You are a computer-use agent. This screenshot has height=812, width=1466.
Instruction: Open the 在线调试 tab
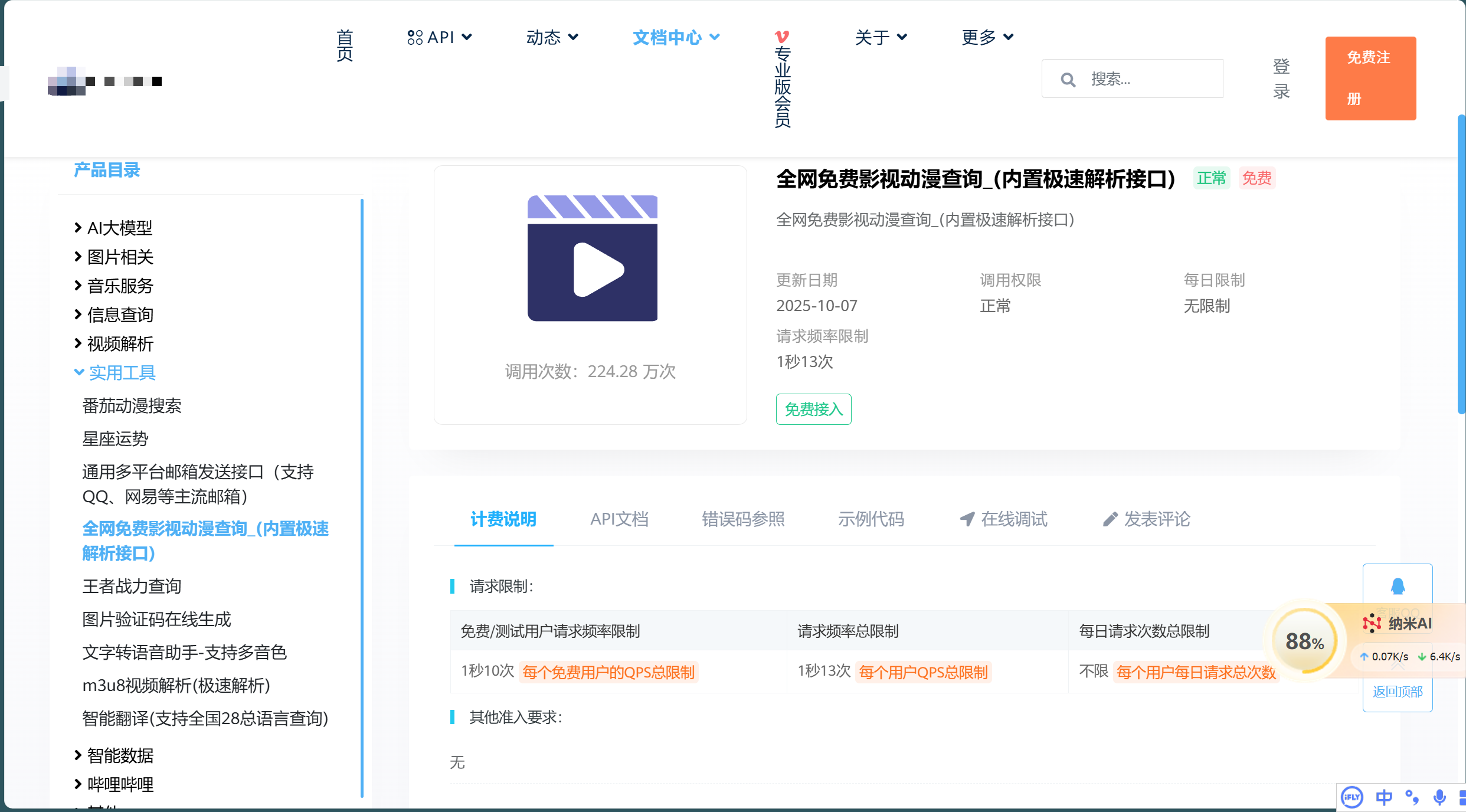tap(1003, 519)
